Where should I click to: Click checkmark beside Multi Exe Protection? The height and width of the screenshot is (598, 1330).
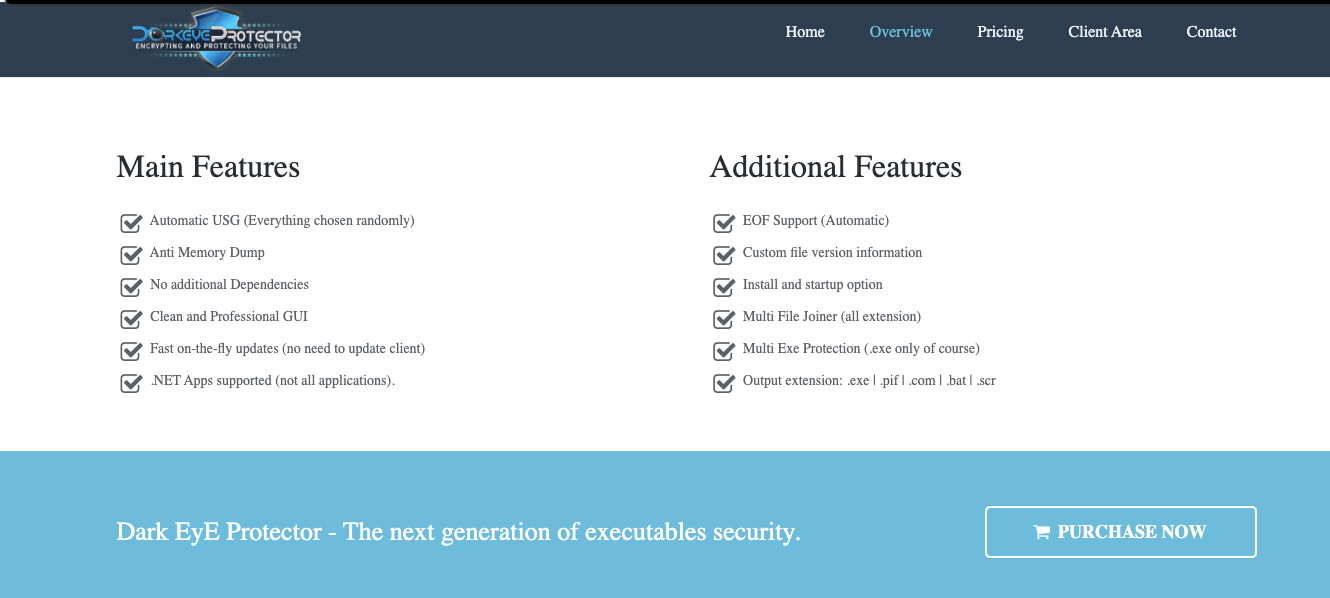[x=724, y=350]
